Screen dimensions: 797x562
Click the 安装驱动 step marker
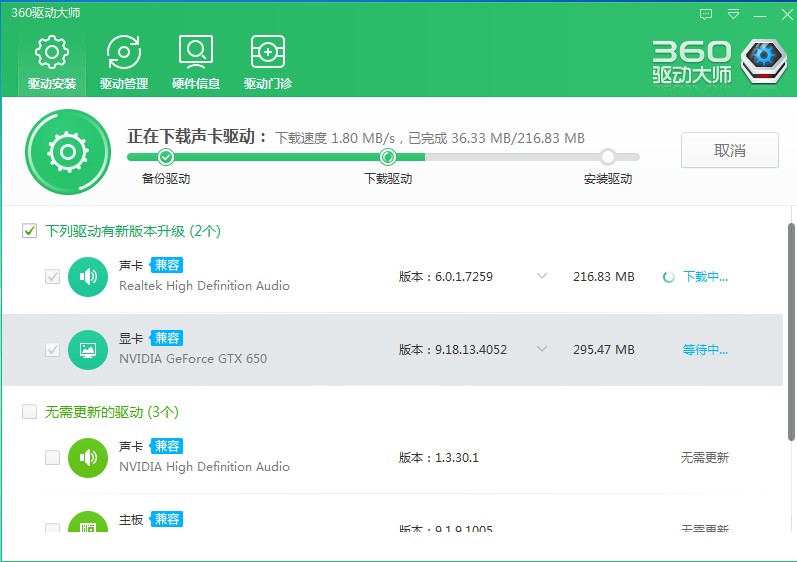coord(607,157)
